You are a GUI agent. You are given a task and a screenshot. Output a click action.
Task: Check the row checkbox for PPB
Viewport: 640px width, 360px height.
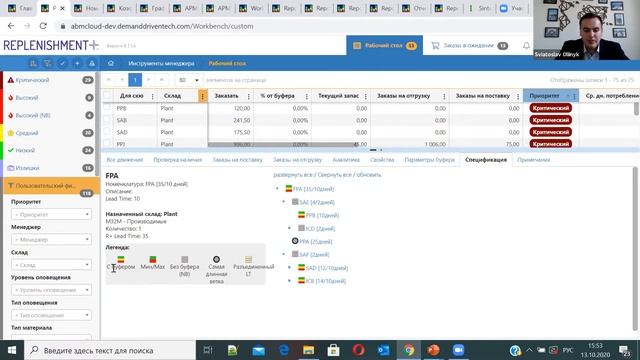pos(107,108)
